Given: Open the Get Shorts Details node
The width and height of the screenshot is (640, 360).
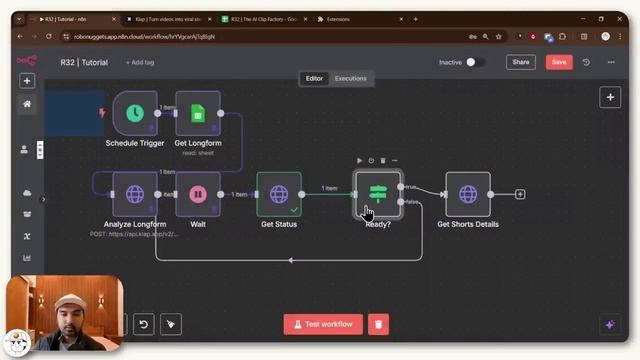Looking at the screenshot, I should (x=468, y=194).
